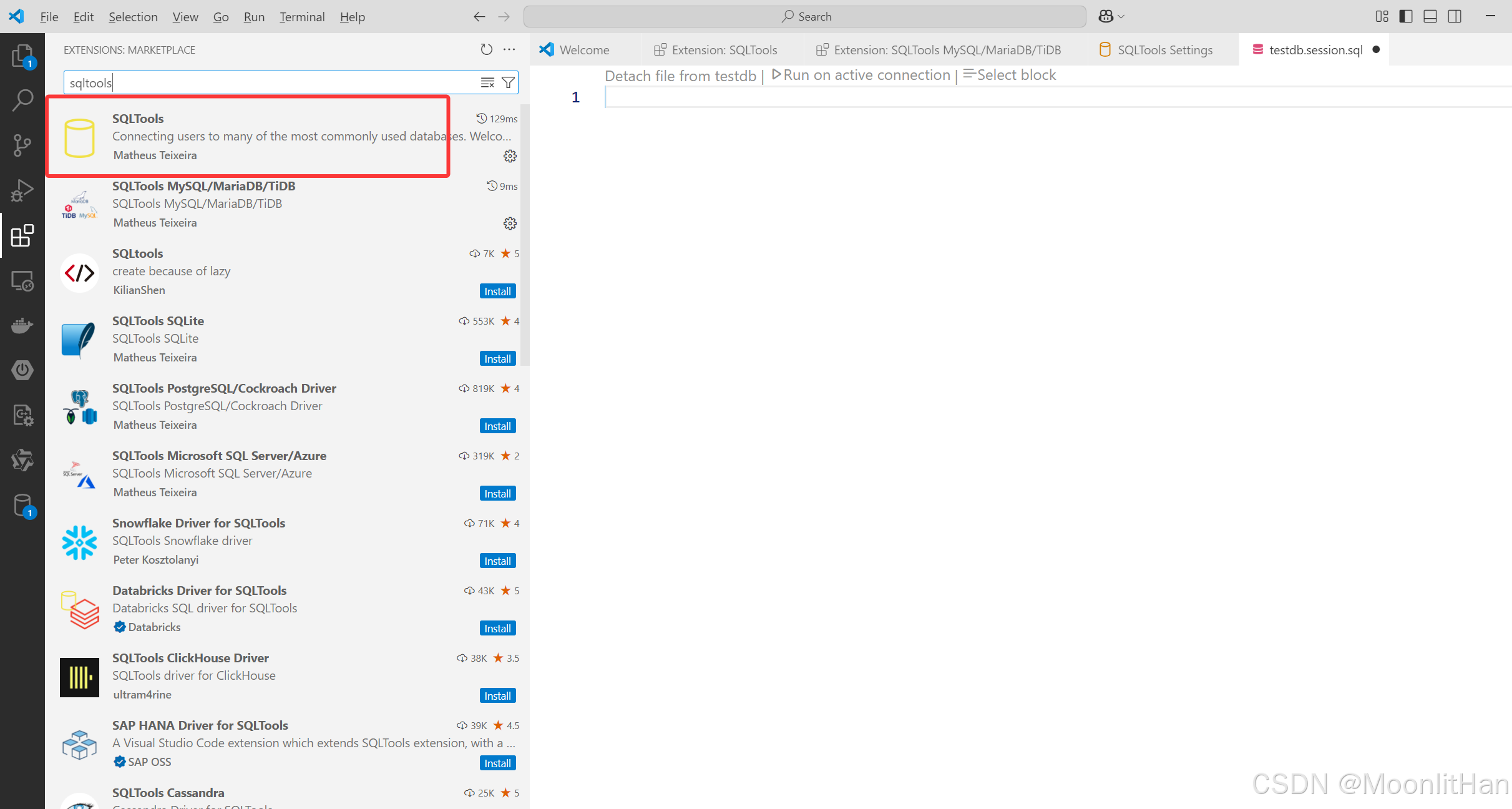
Task: Install the SQLTools SQLite extension
Action: tap(497, 359)
